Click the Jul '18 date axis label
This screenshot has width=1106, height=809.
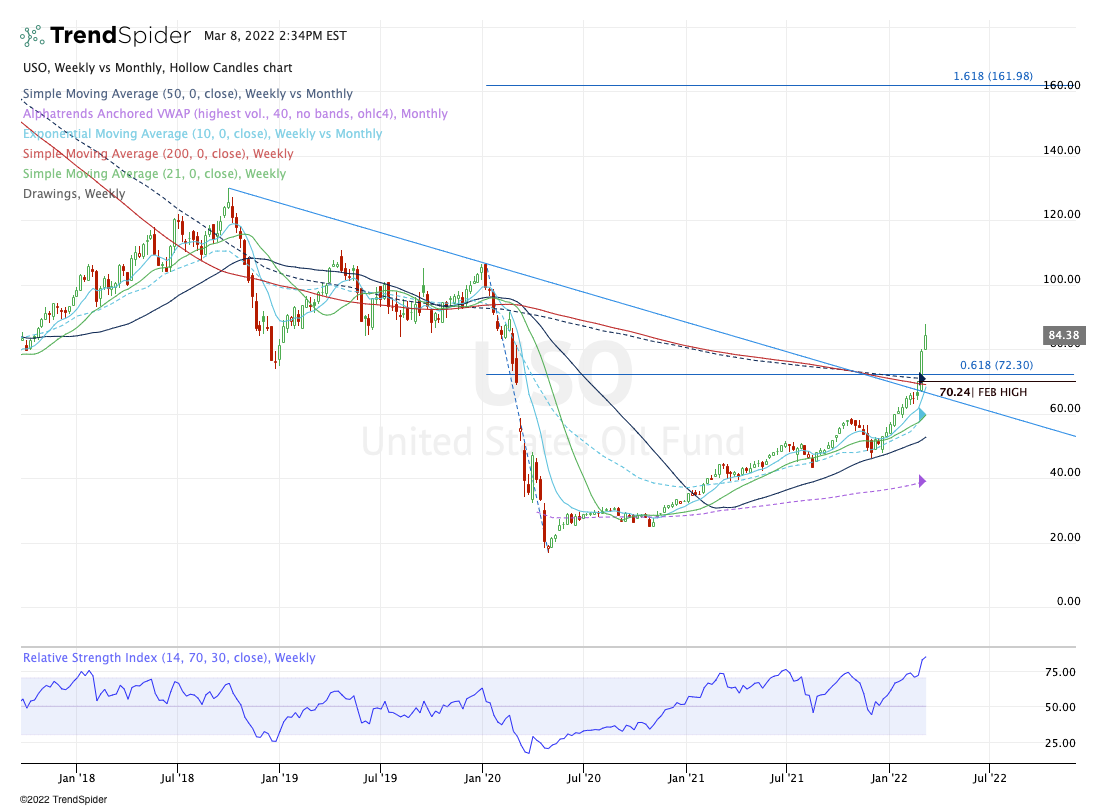click(x=177, y=779)
